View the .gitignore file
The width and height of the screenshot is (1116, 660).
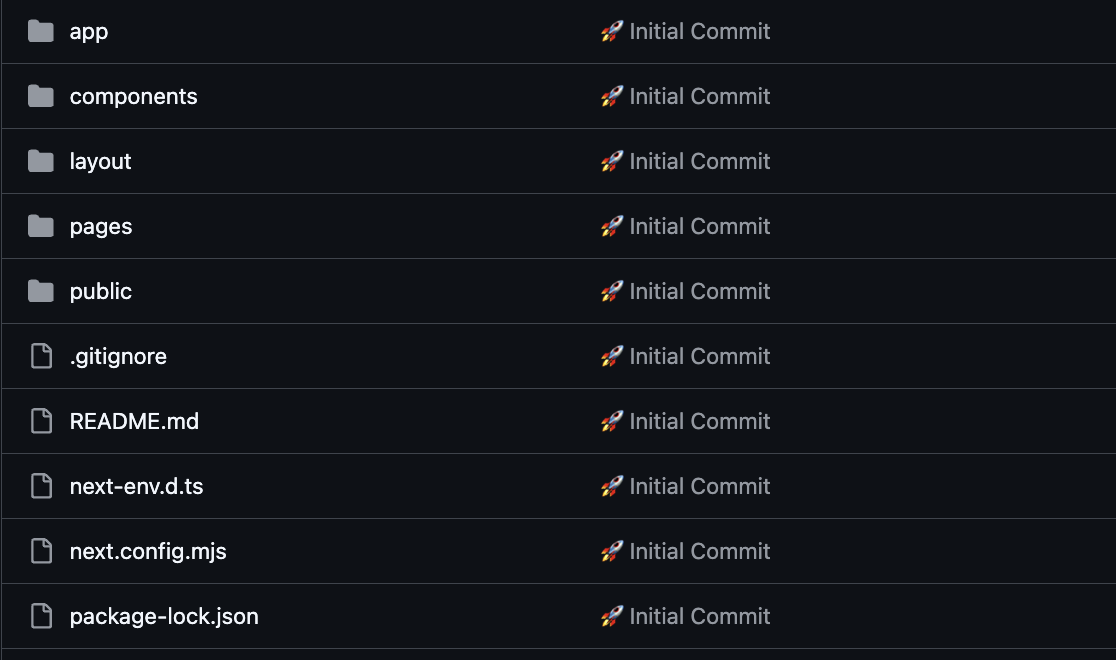point(118,356)
